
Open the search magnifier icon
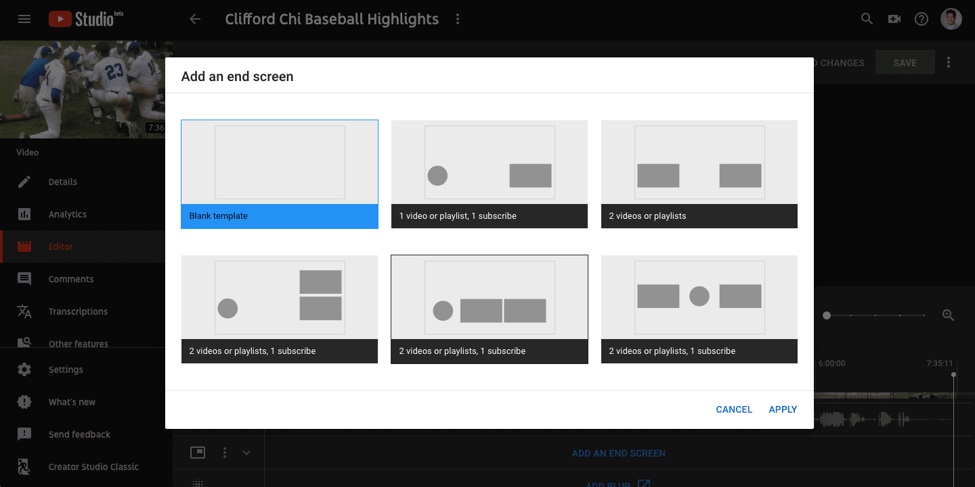pos(867,19)
